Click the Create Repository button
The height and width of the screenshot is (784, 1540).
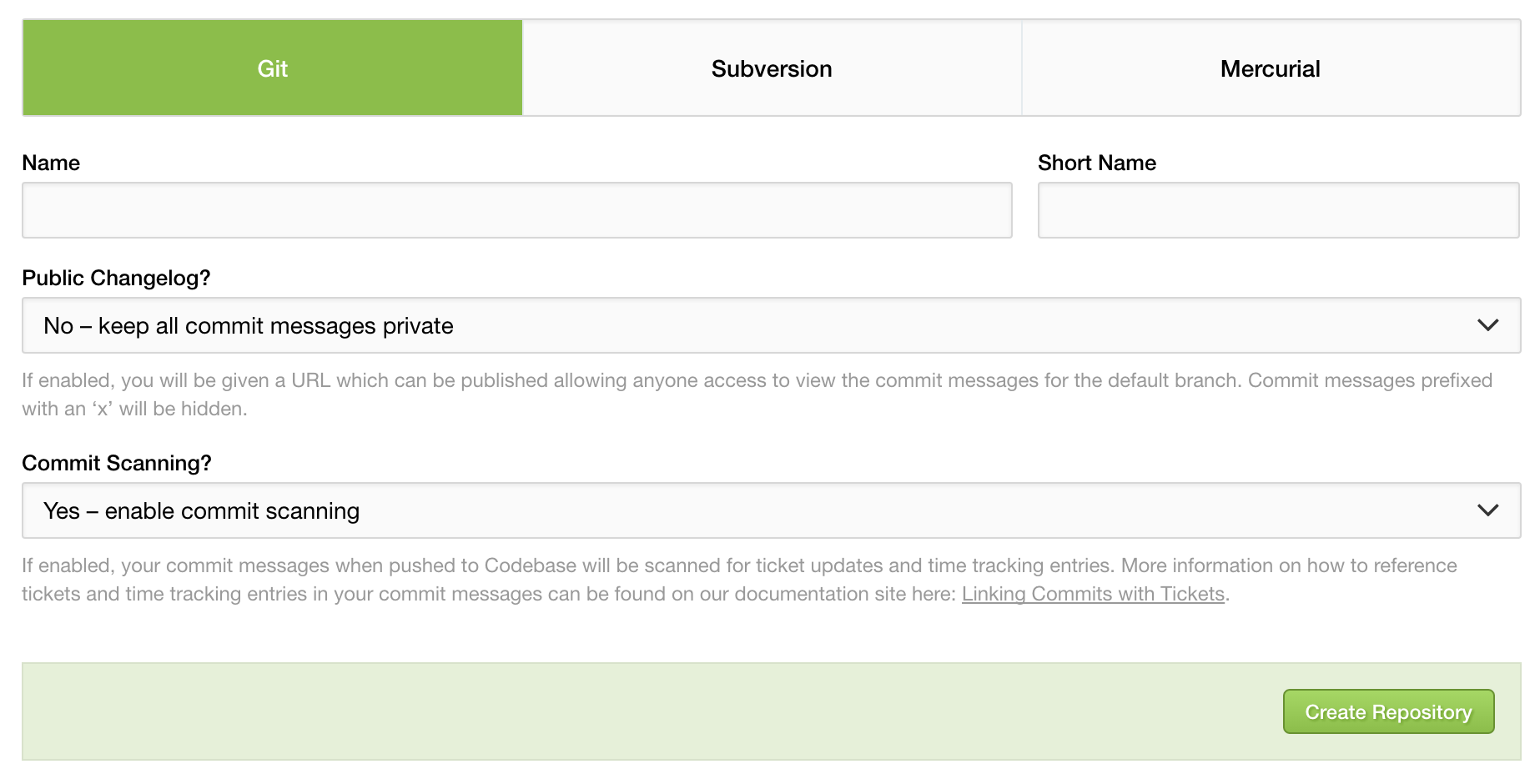[1388, 711]
